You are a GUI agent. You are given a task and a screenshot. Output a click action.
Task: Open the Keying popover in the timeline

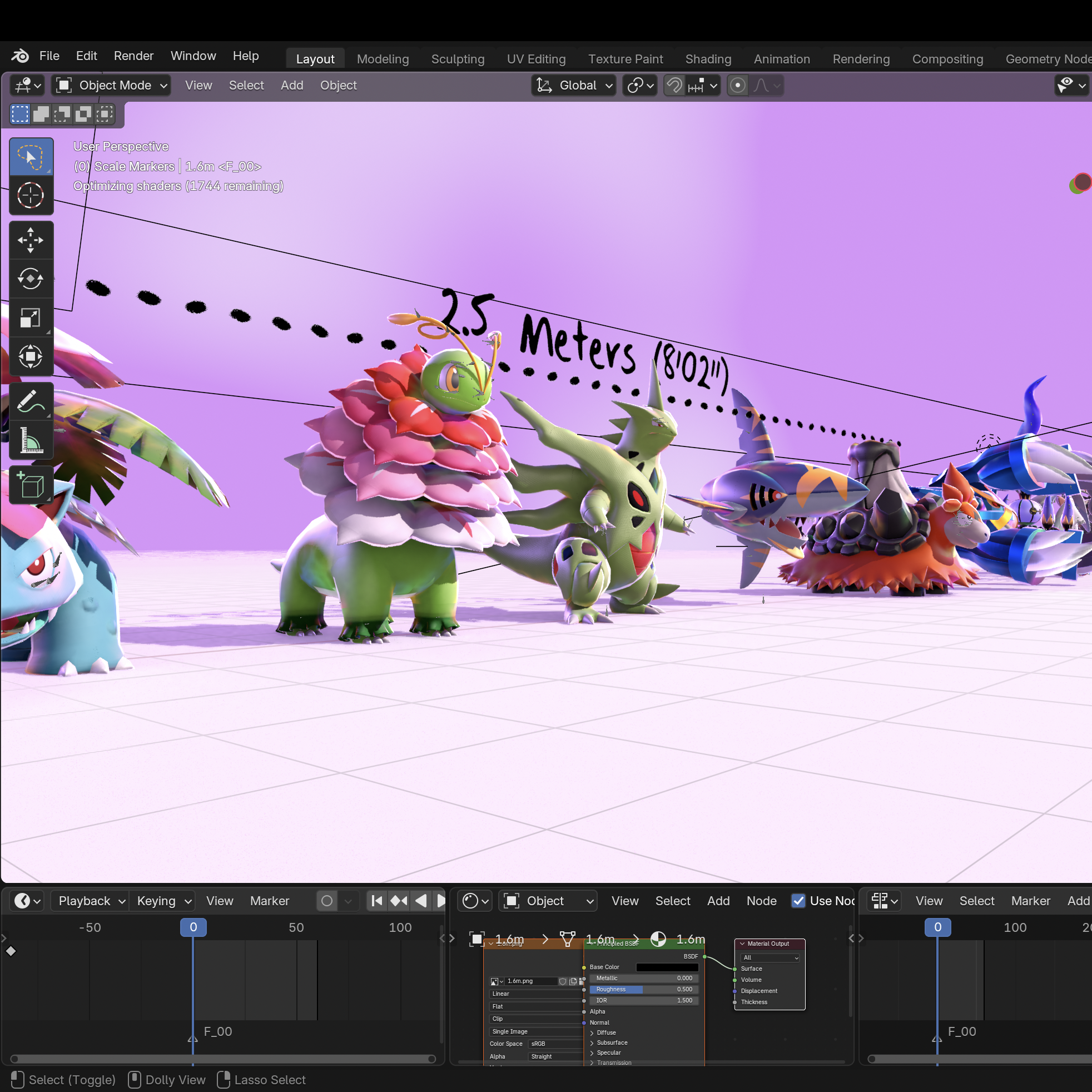click(x=163, y=901)
